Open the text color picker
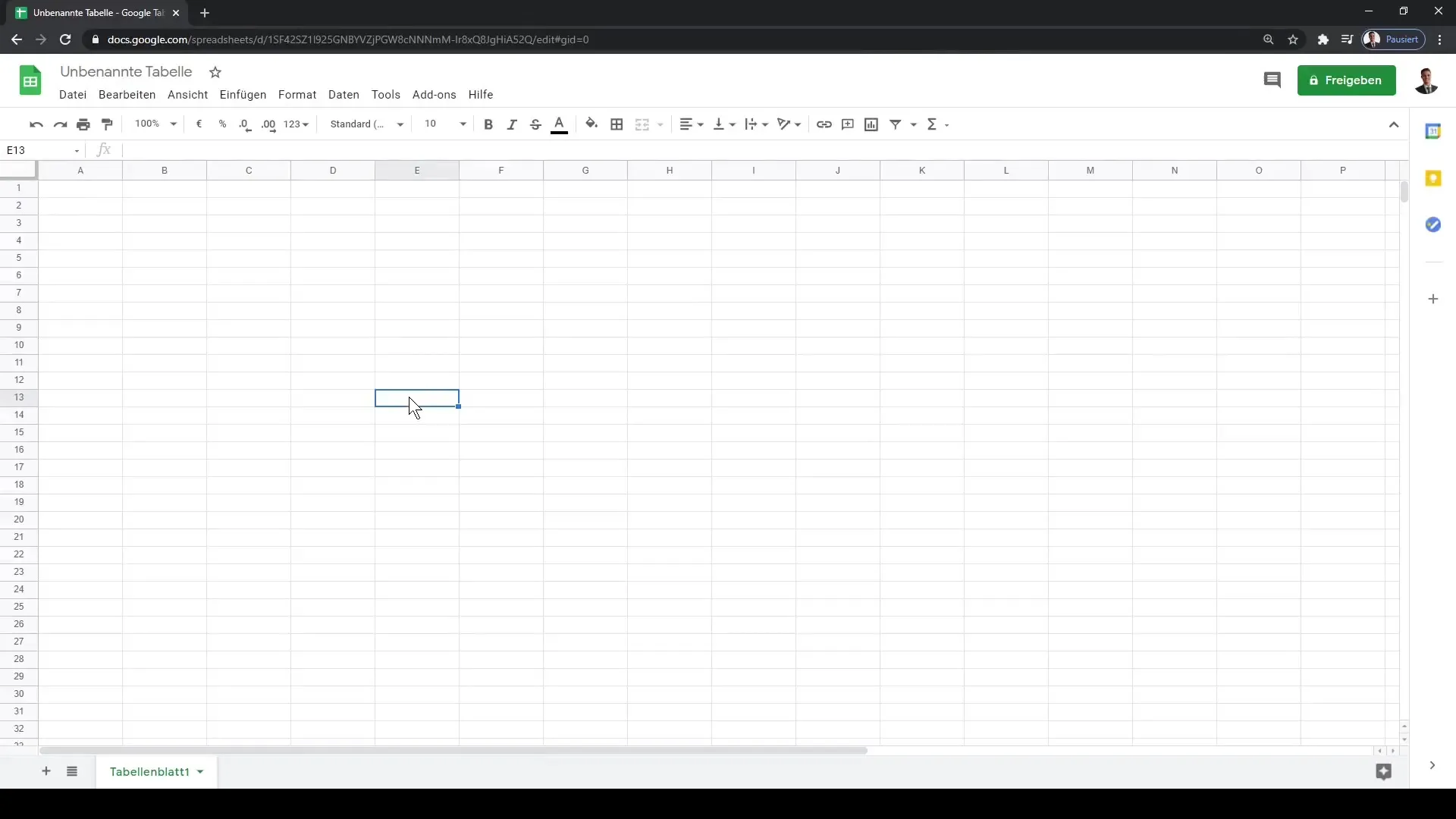Screen dimensions: 1456x819 coord(560,125)
